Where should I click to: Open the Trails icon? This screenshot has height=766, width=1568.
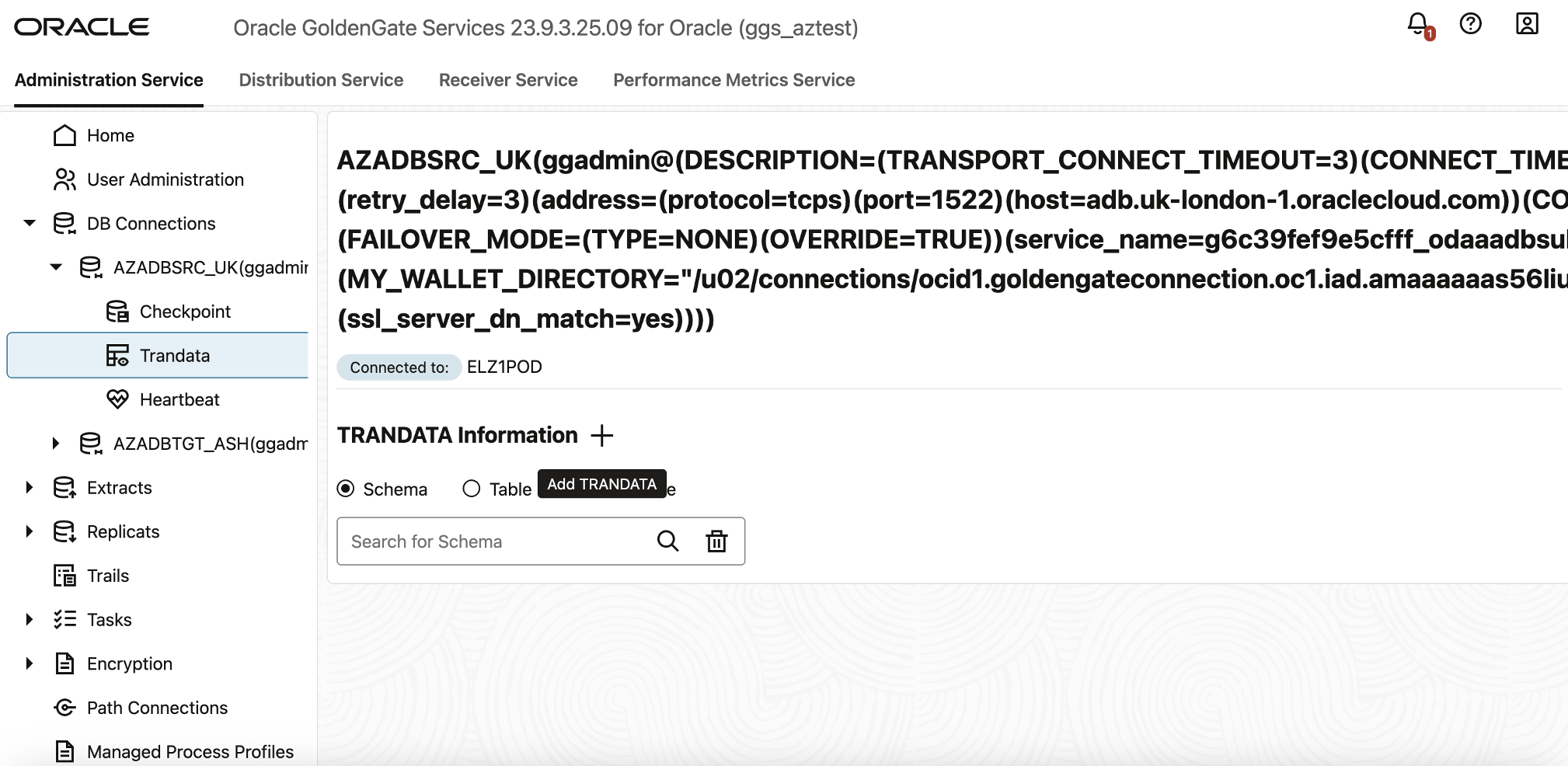[64, 576]
